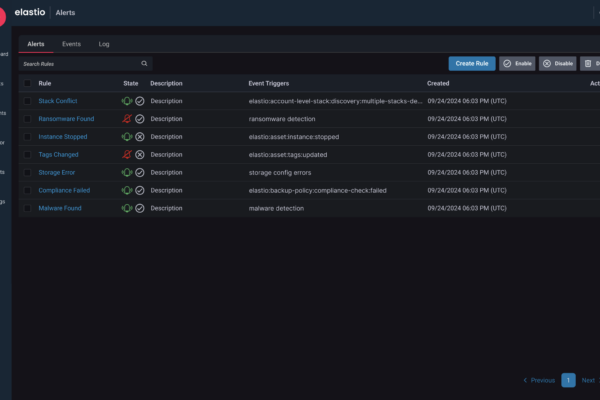
Task: Click the muted red bell for Tags Changed
Action: pos(127,155)
